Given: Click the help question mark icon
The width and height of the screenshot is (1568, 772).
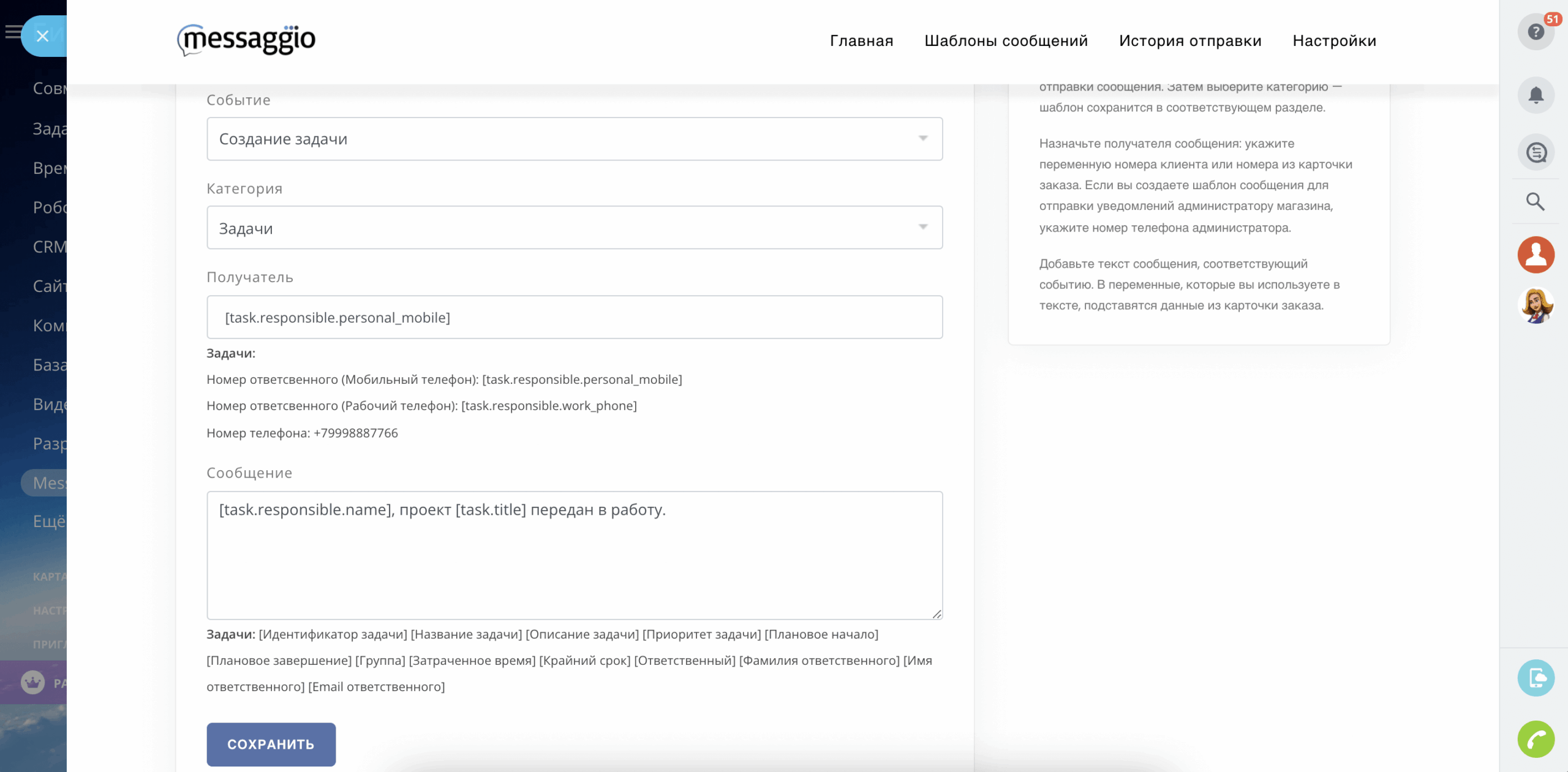Looking at the screenshot, I should [1536, 32].
